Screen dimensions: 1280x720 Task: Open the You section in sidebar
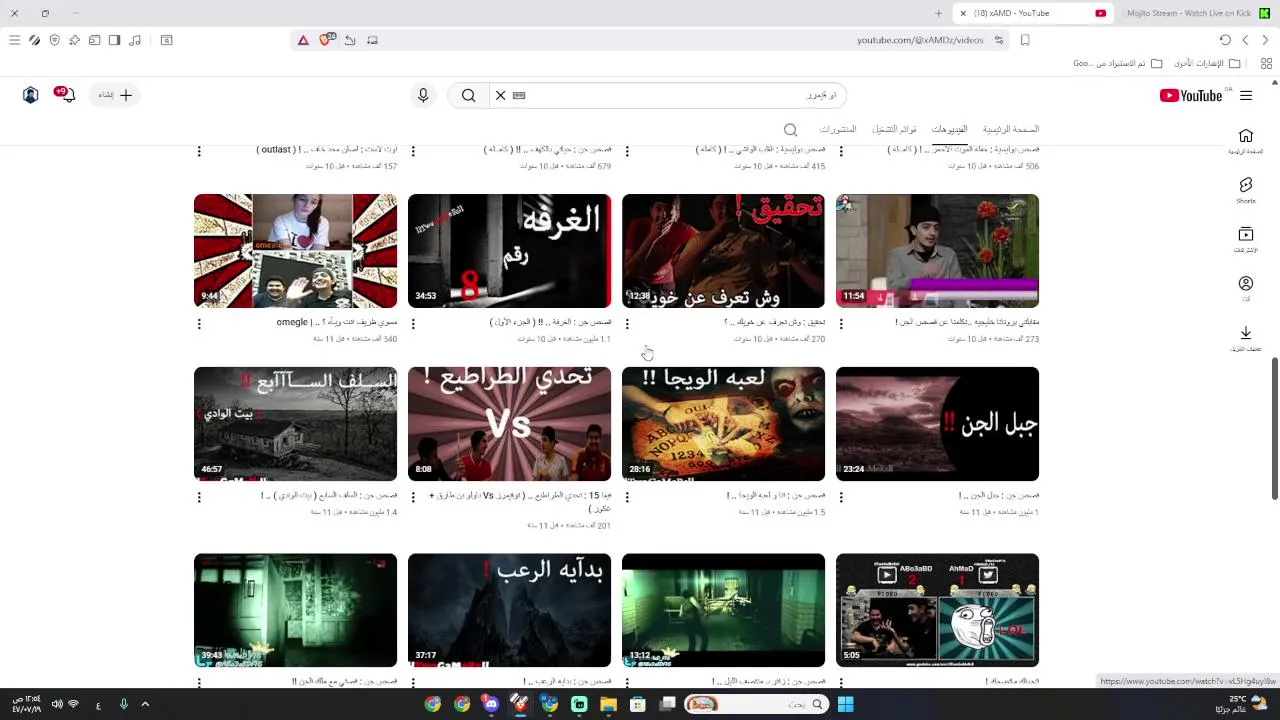[x=1245, y=289]
